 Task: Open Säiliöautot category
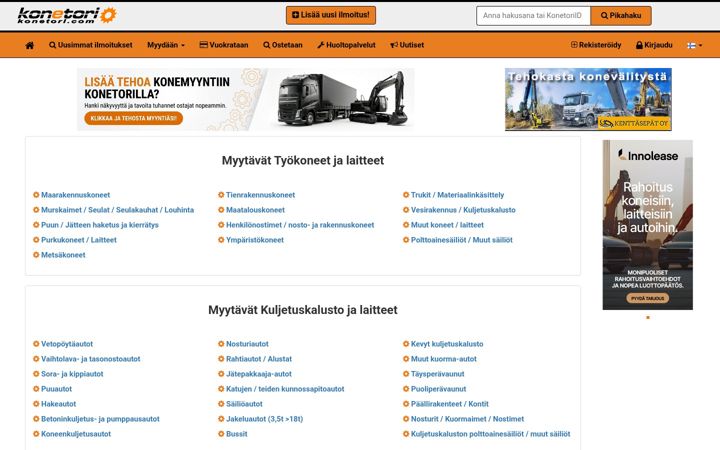[x=244, y=404]
